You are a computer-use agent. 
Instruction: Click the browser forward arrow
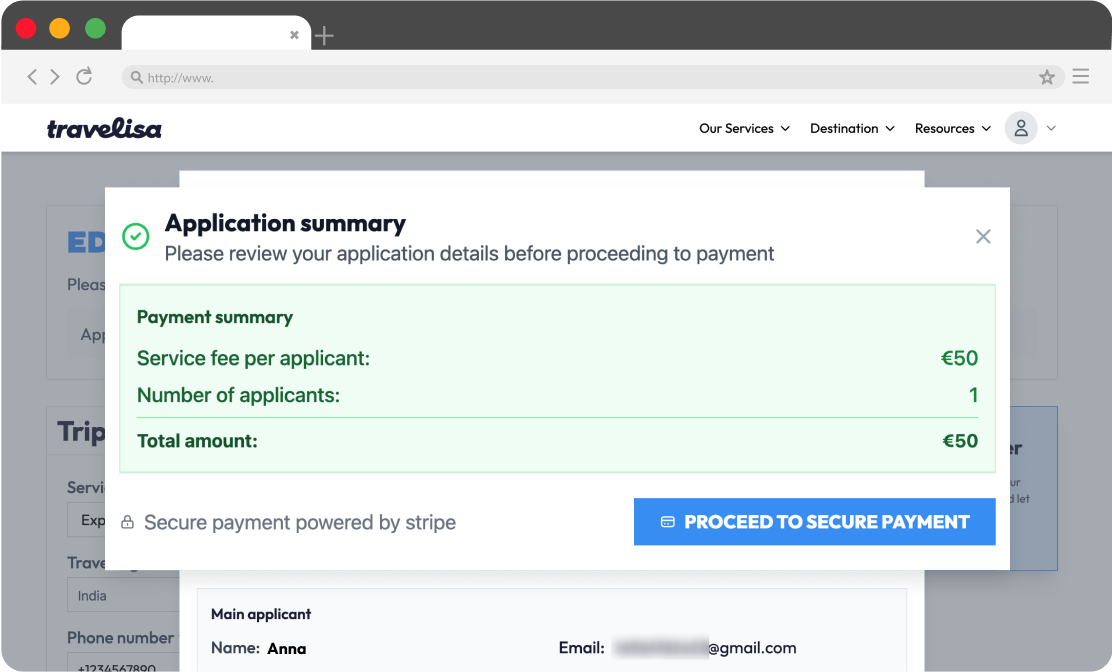coord(55,77)
